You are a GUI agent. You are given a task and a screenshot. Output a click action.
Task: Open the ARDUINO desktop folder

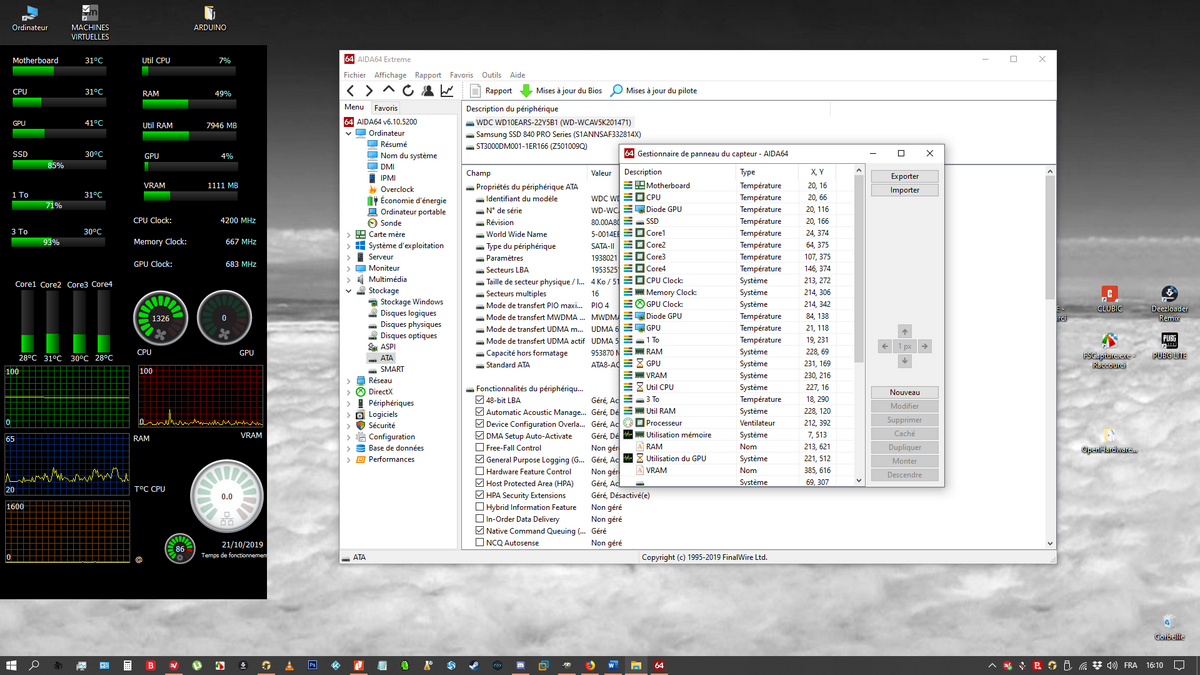tap(209, 18)
